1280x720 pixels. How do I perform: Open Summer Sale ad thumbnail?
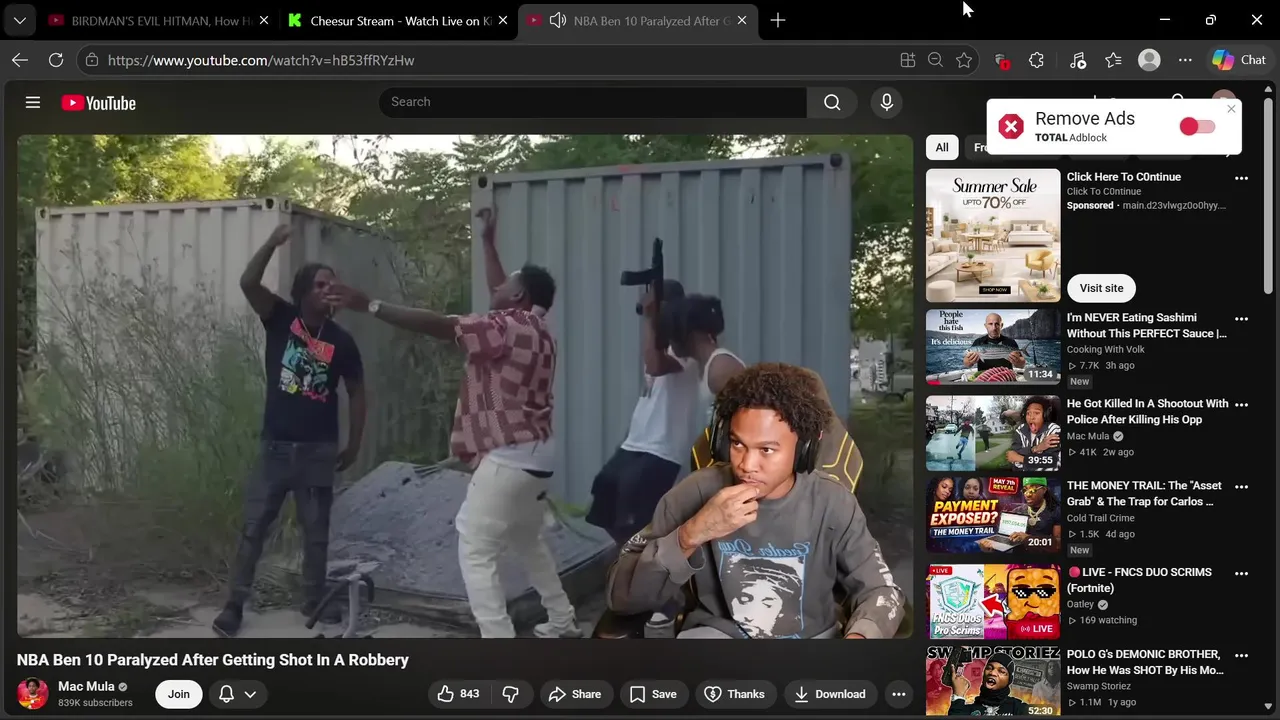click(x=993, y=235)
